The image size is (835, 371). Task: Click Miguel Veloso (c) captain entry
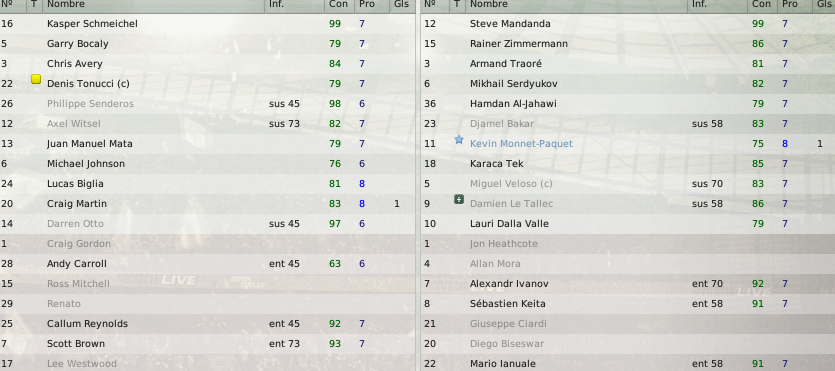click(511, 184)
